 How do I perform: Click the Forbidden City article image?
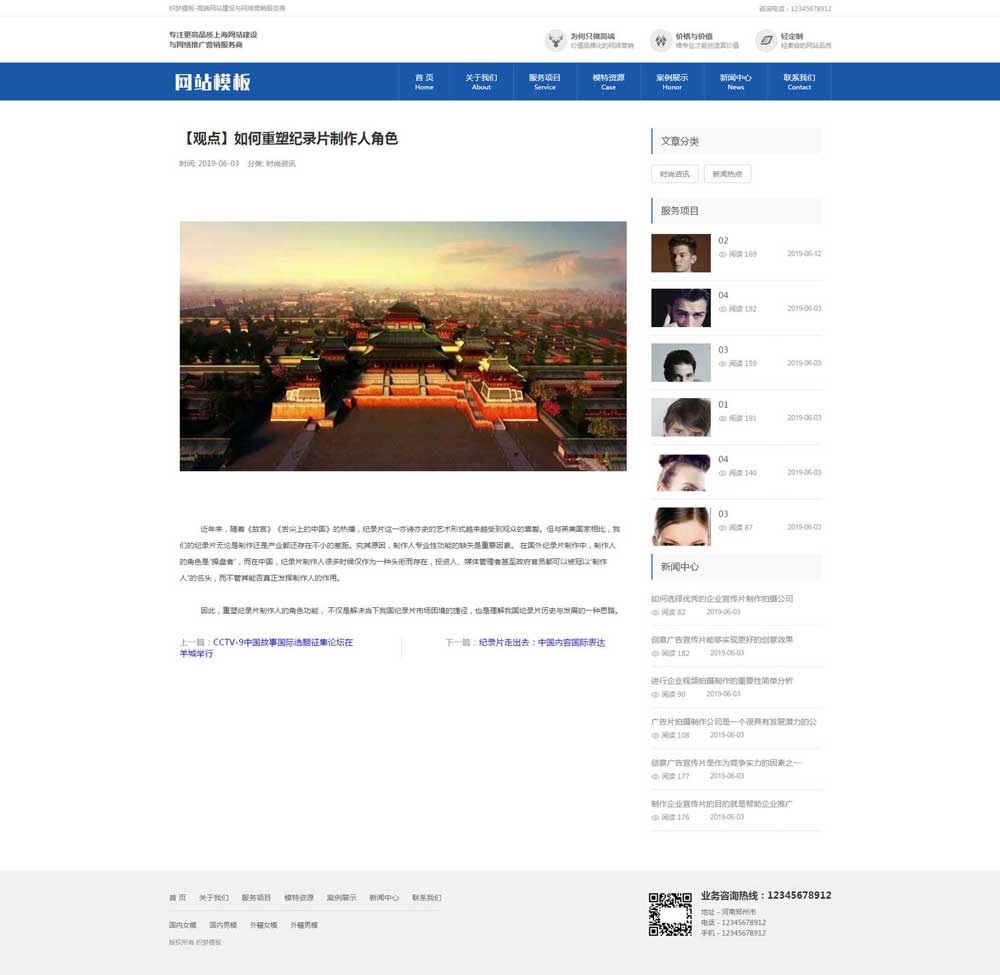(x=403, y=346)
